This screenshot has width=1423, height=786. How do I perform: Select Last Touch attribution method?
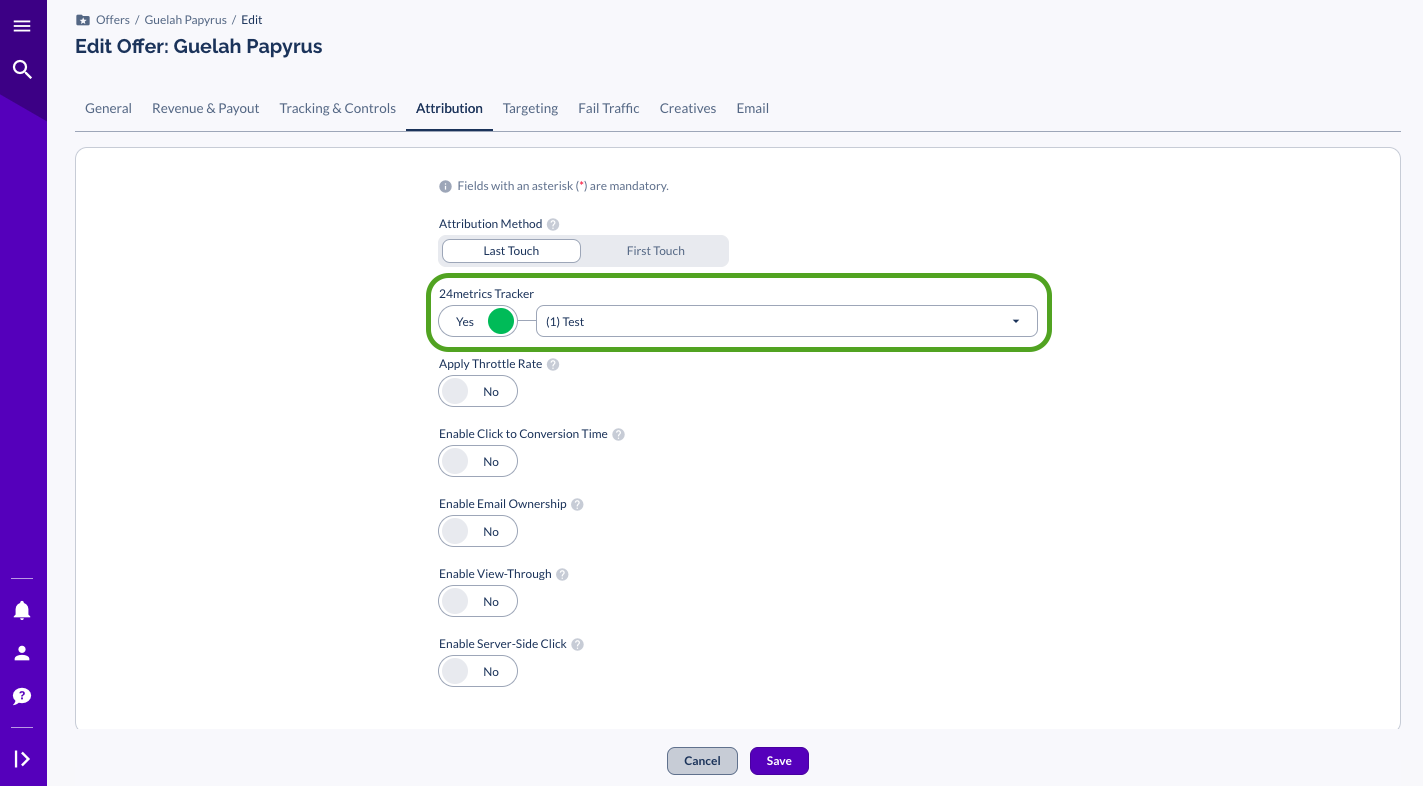coord(511,251)
